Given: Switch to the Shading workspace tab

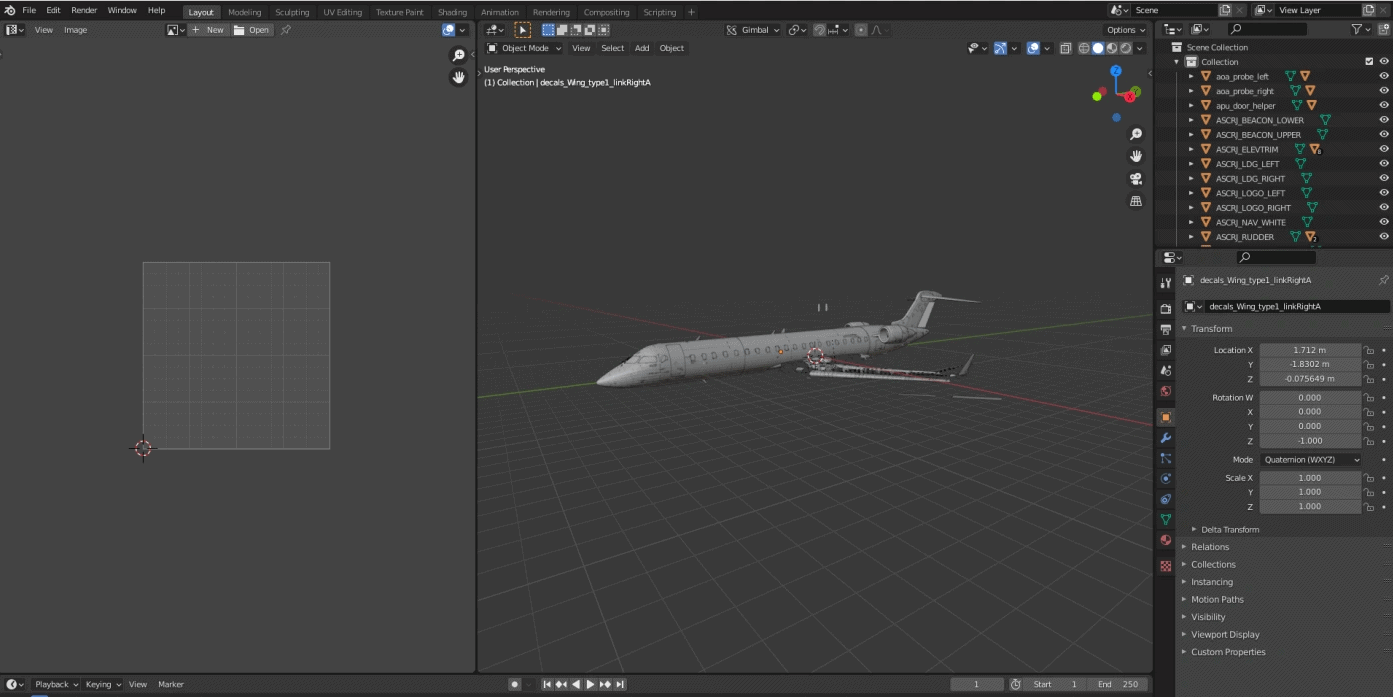Looking at the screenshot, I should click(x=452, y=12).
